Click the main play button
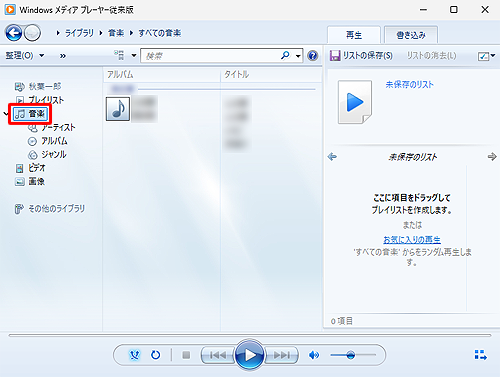500x377 pixels. tap(249, 355)
